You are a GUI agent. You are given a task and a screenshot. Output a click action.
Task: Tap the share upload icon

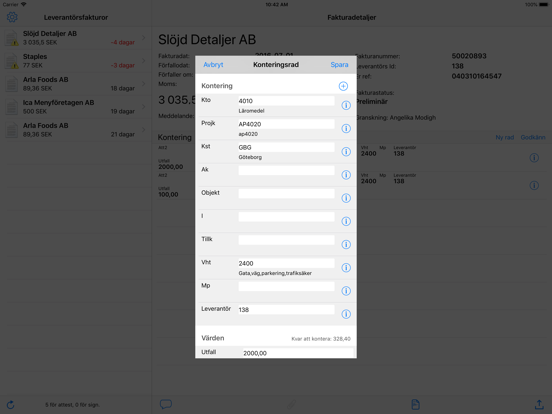(x=539, y=404)
